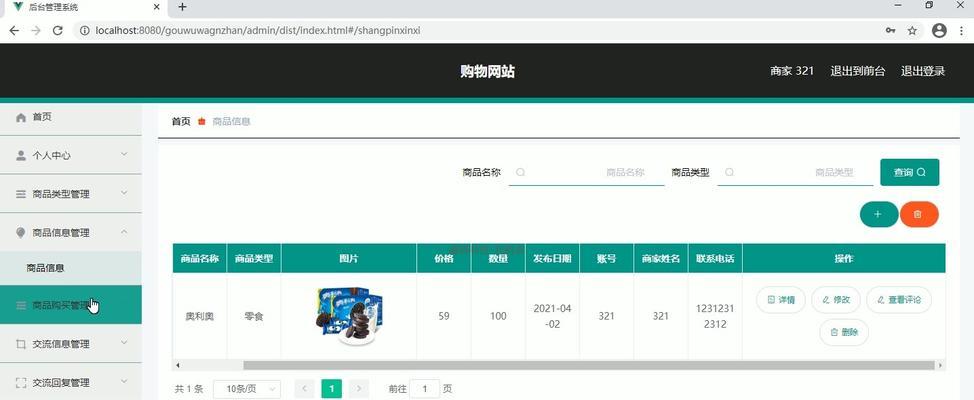Viewport: 974px width, 400px height.
Task: Open the saved password key icon
Action: tap(890, 30)
